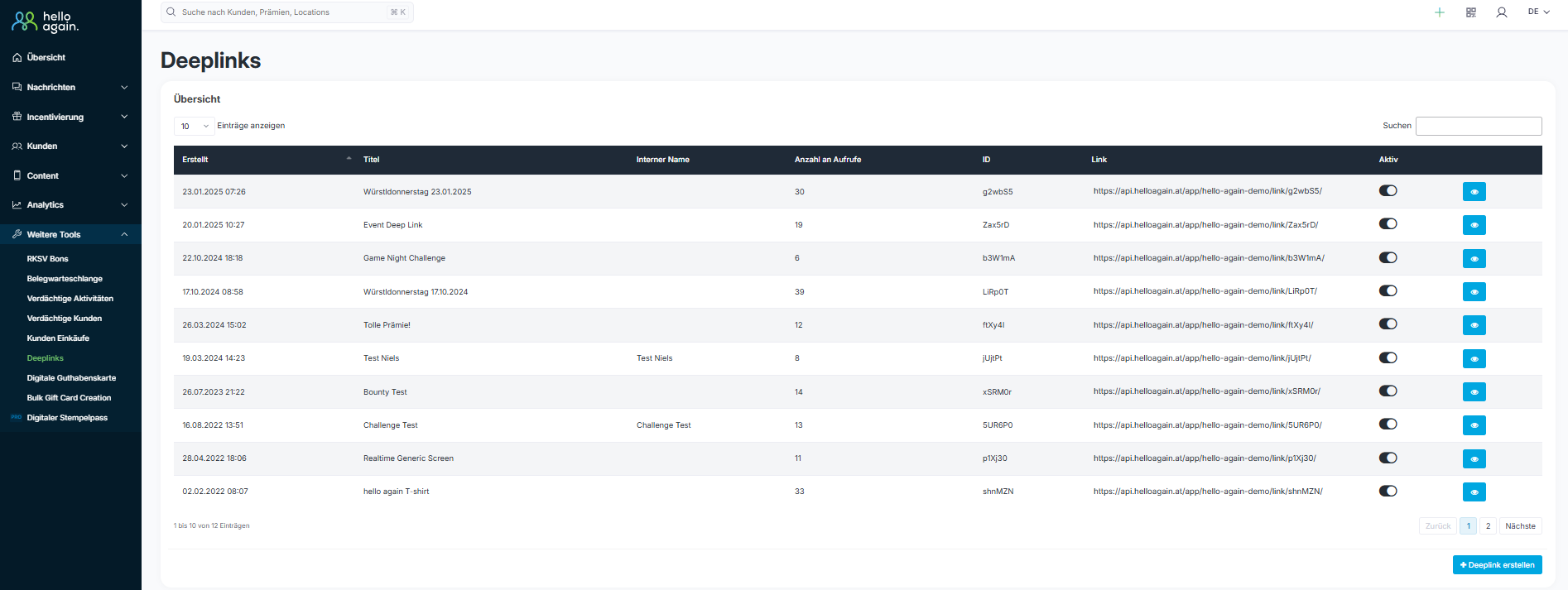Toggle Aktiv for Würstldonnerstag 23.01.2025
Screen dimensions: 1568x590
coord(1388,190)
